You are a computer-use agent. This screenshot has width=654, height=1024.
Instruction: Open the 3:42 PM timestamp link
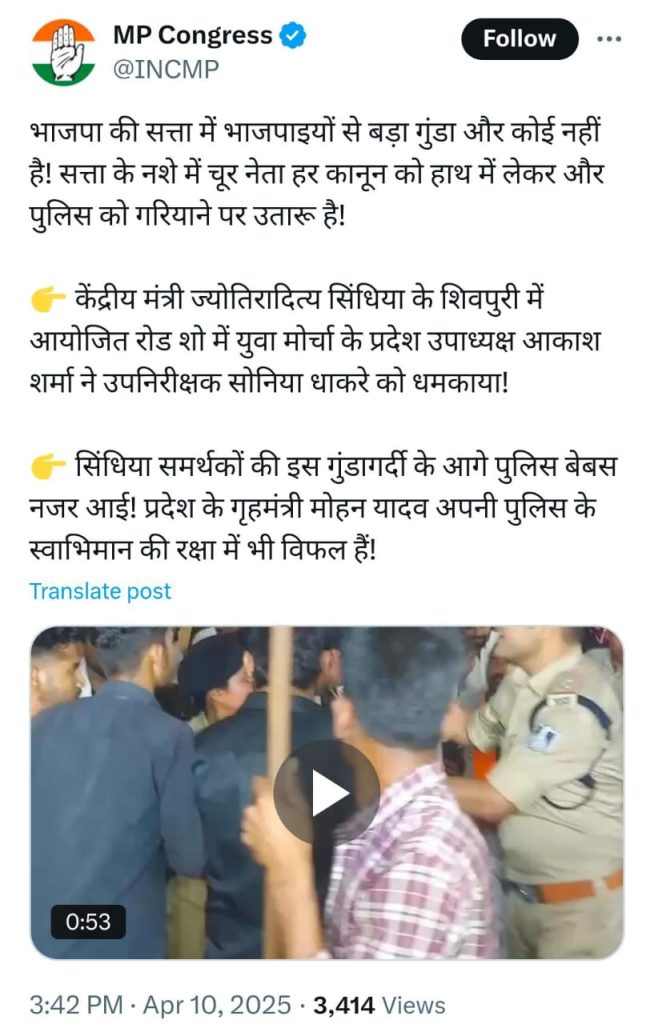click(76, 1005)
